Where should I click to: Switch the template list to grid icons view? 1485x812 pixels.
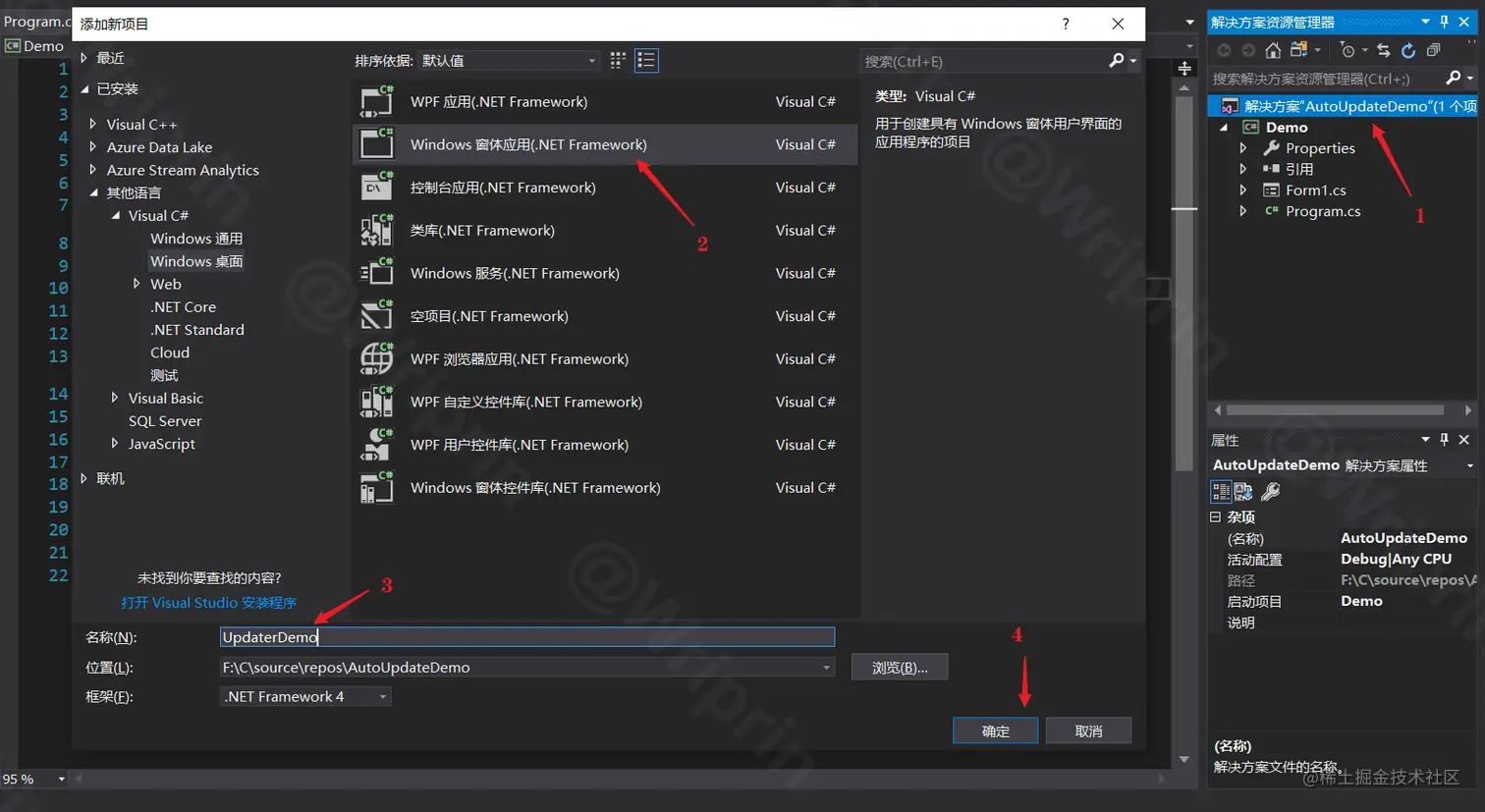point(618,61)
